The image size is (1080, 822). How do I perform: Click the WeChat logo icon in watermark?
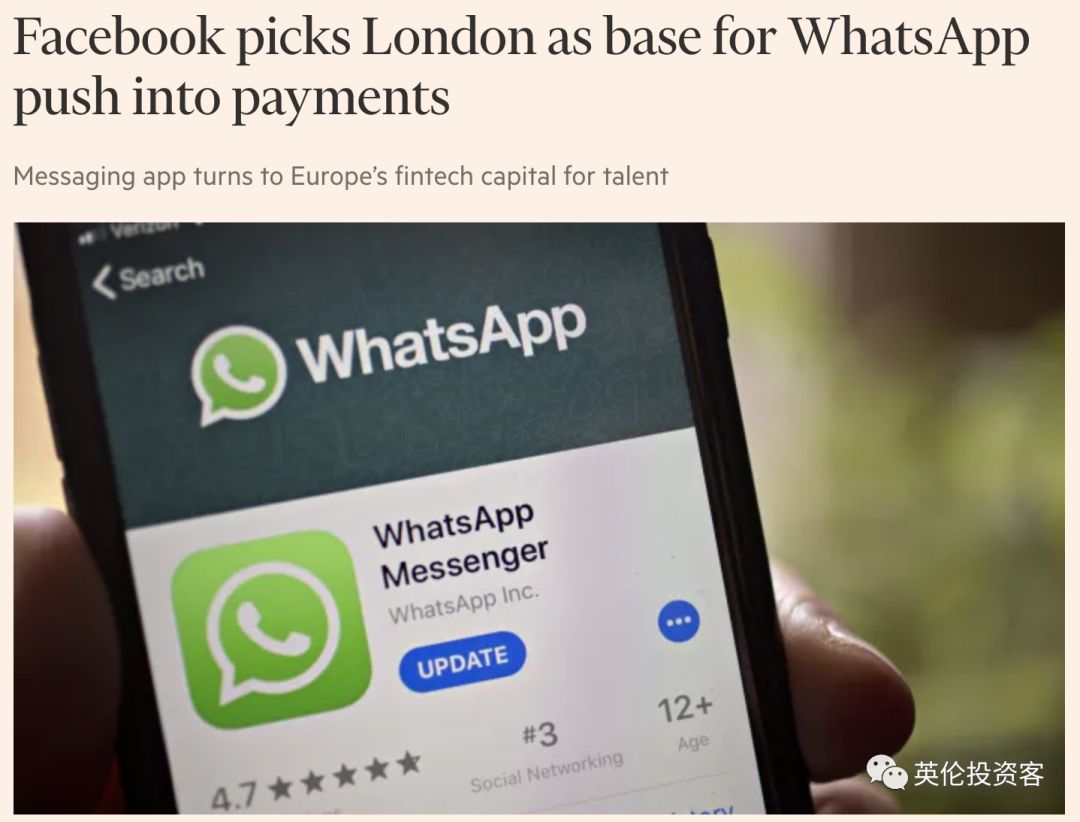886,772
